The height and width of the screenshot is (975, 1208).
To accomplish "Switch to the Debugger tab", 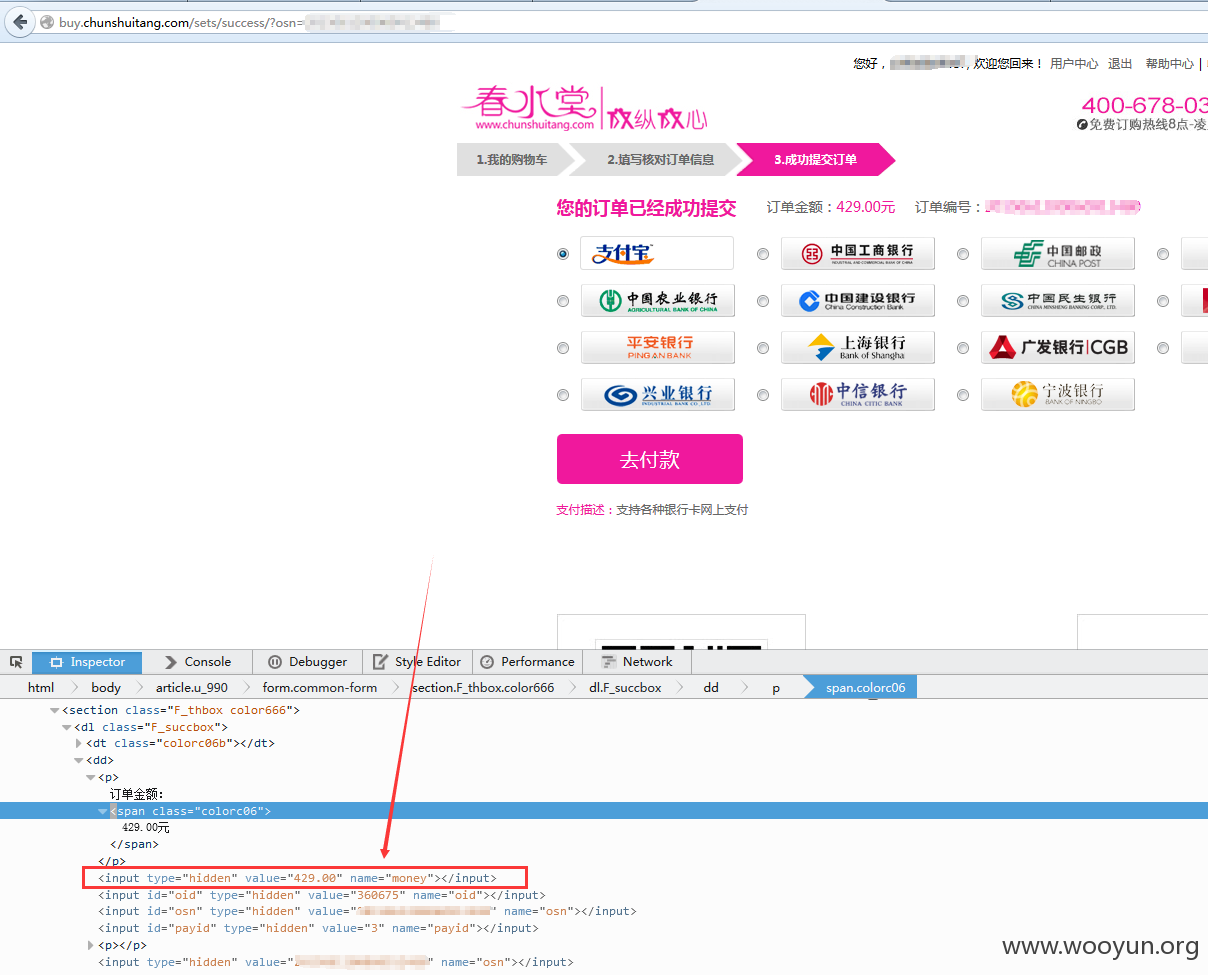I will point(308,662).
